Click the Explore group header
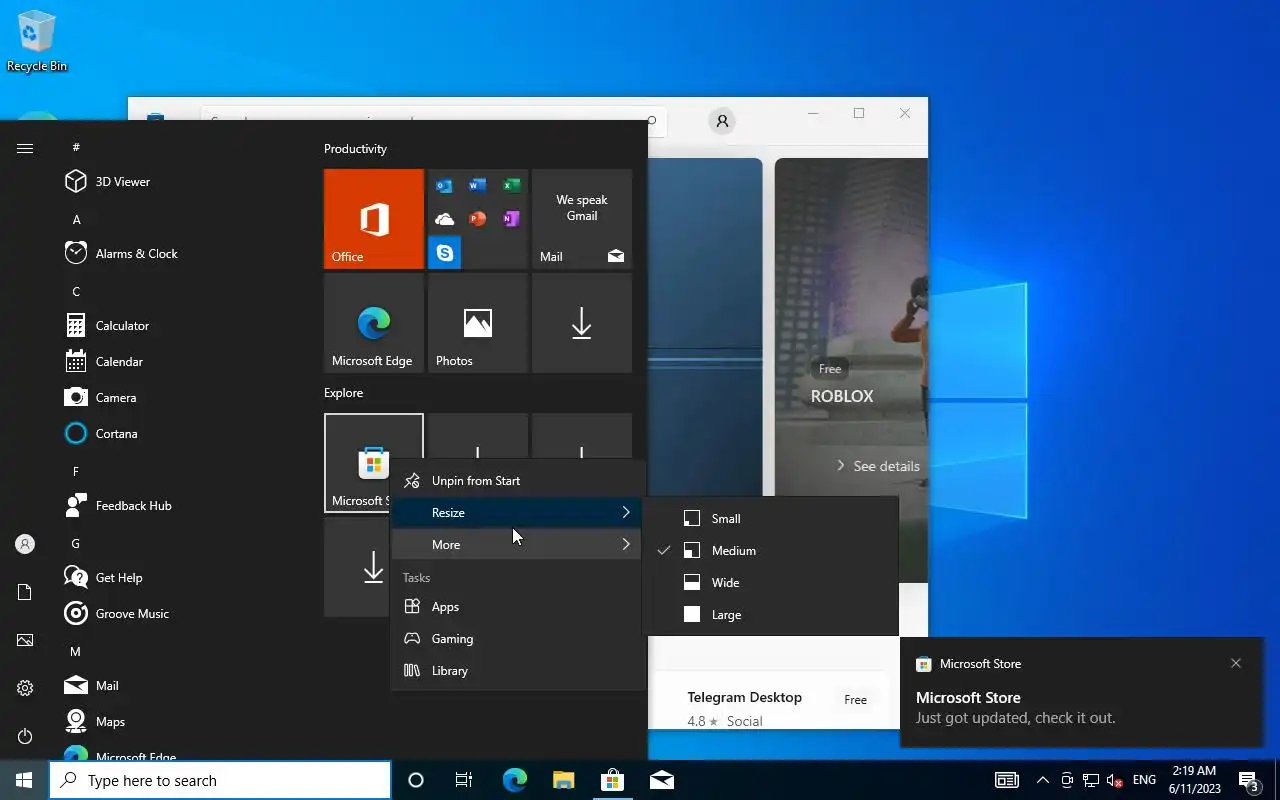 pos(343,393)
